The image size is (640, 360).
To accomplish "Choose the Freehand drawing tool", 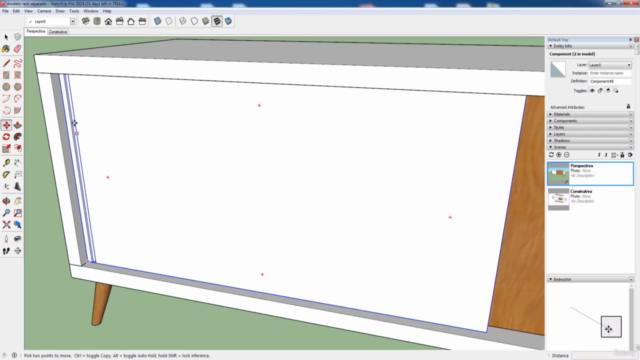I will coord(18,63).
